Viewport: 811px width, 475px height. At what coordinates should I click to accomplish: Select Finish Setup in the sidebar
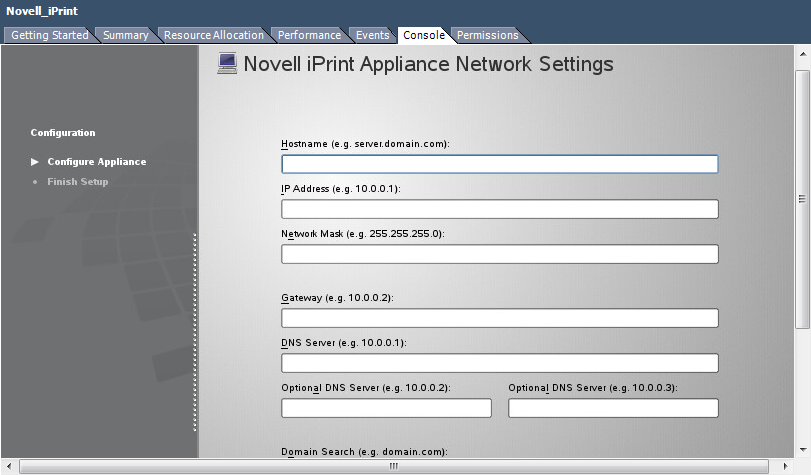coord(78,182)
